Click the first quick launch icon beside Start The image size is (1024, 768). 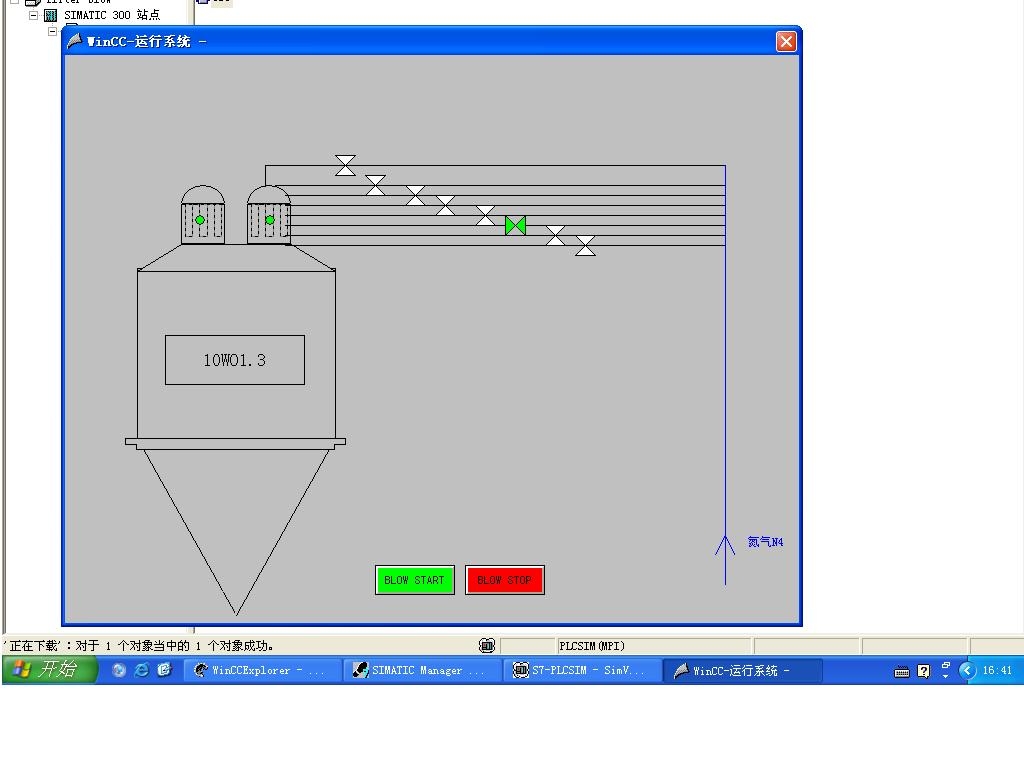119,670
